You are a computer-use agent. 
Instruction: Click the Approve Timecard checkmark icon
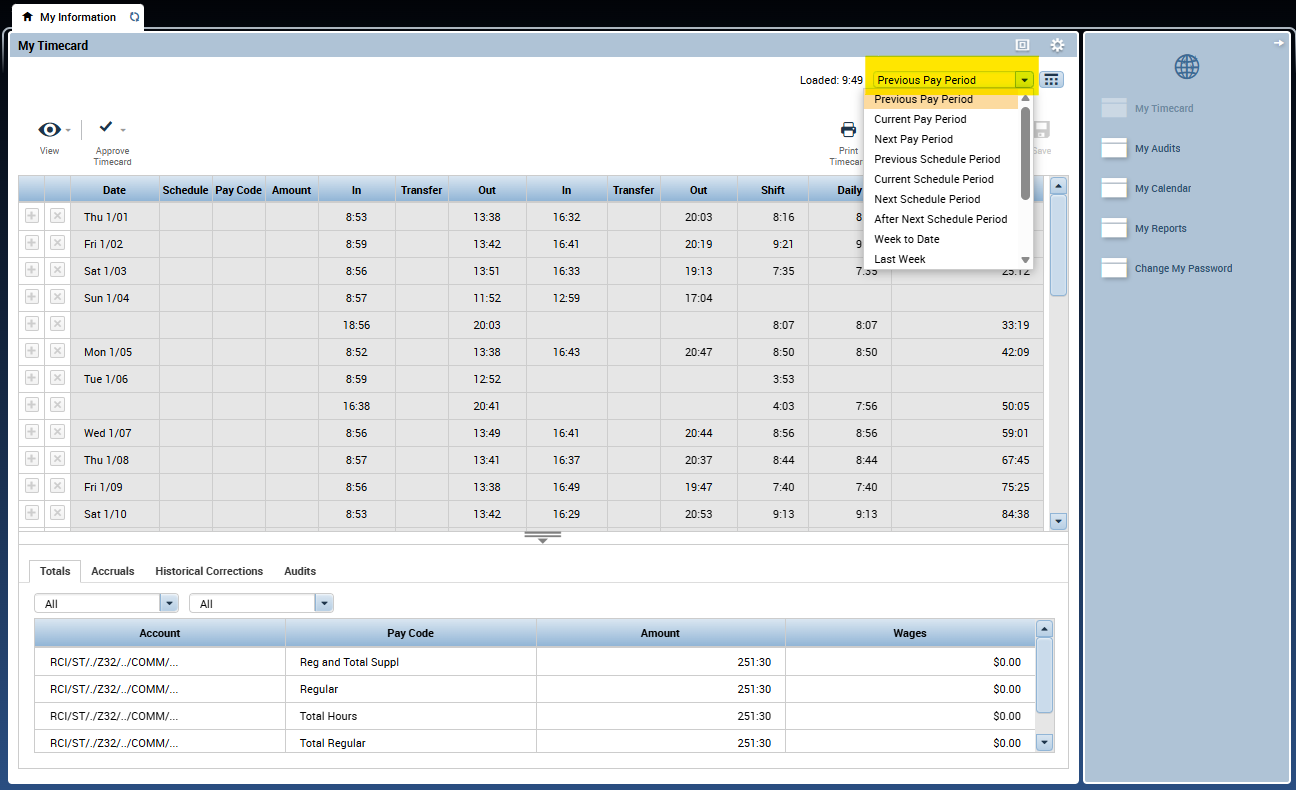(x=106, y=127)
